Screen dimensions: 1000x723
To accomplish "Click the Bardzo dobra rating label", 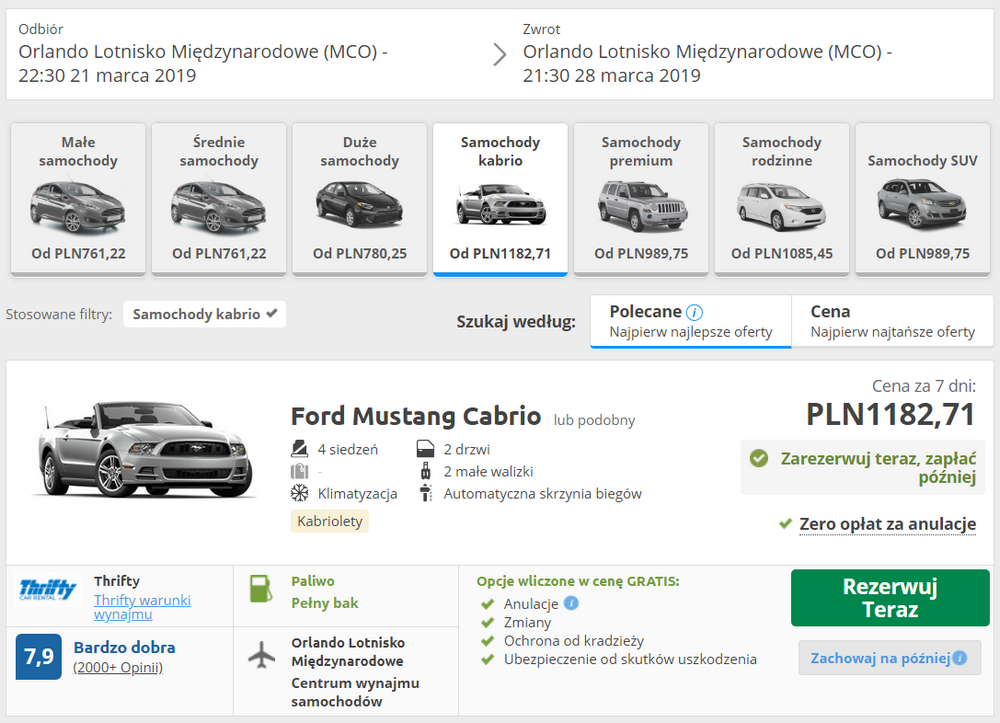I will (x=124, y=647).
